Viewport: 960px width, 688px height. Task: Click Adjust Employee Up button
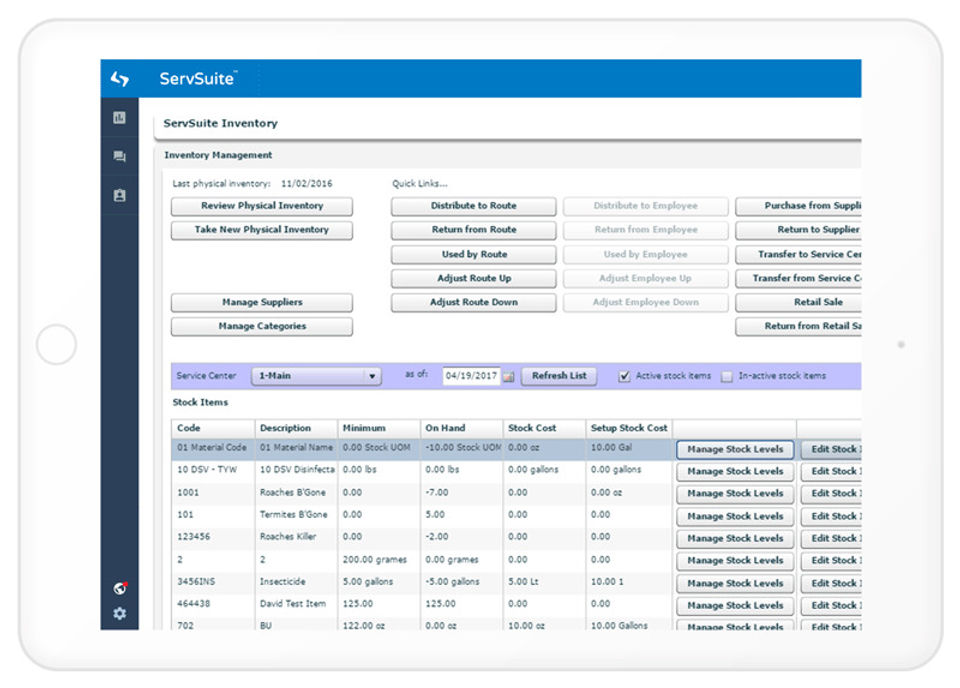pyautogui.click(x=645, y=279)
